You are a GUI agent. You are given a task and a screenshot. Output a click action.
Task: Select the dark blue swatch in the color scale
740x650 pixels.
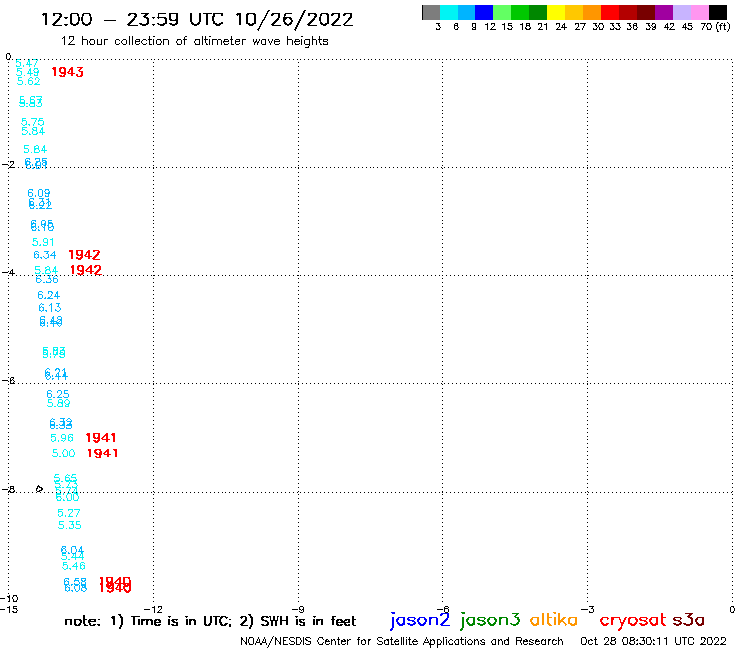click(484, 12)
